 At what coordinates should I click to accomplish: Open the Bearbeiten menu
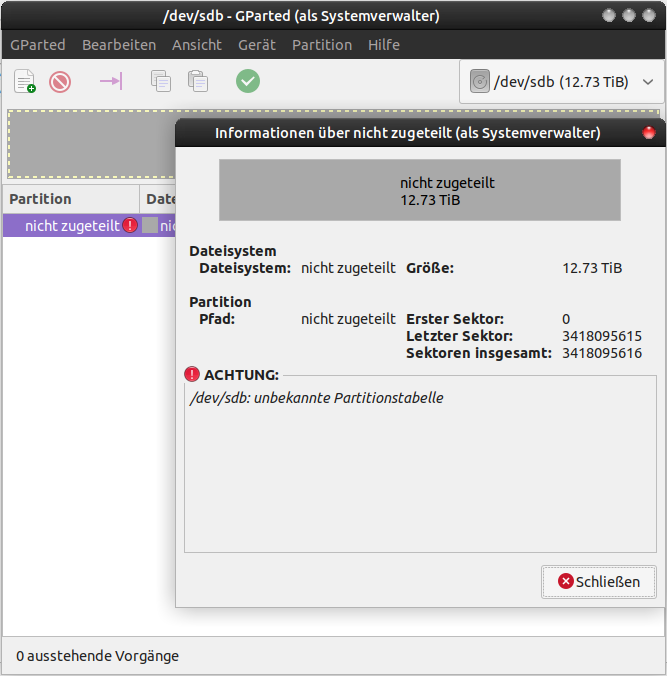119,45
